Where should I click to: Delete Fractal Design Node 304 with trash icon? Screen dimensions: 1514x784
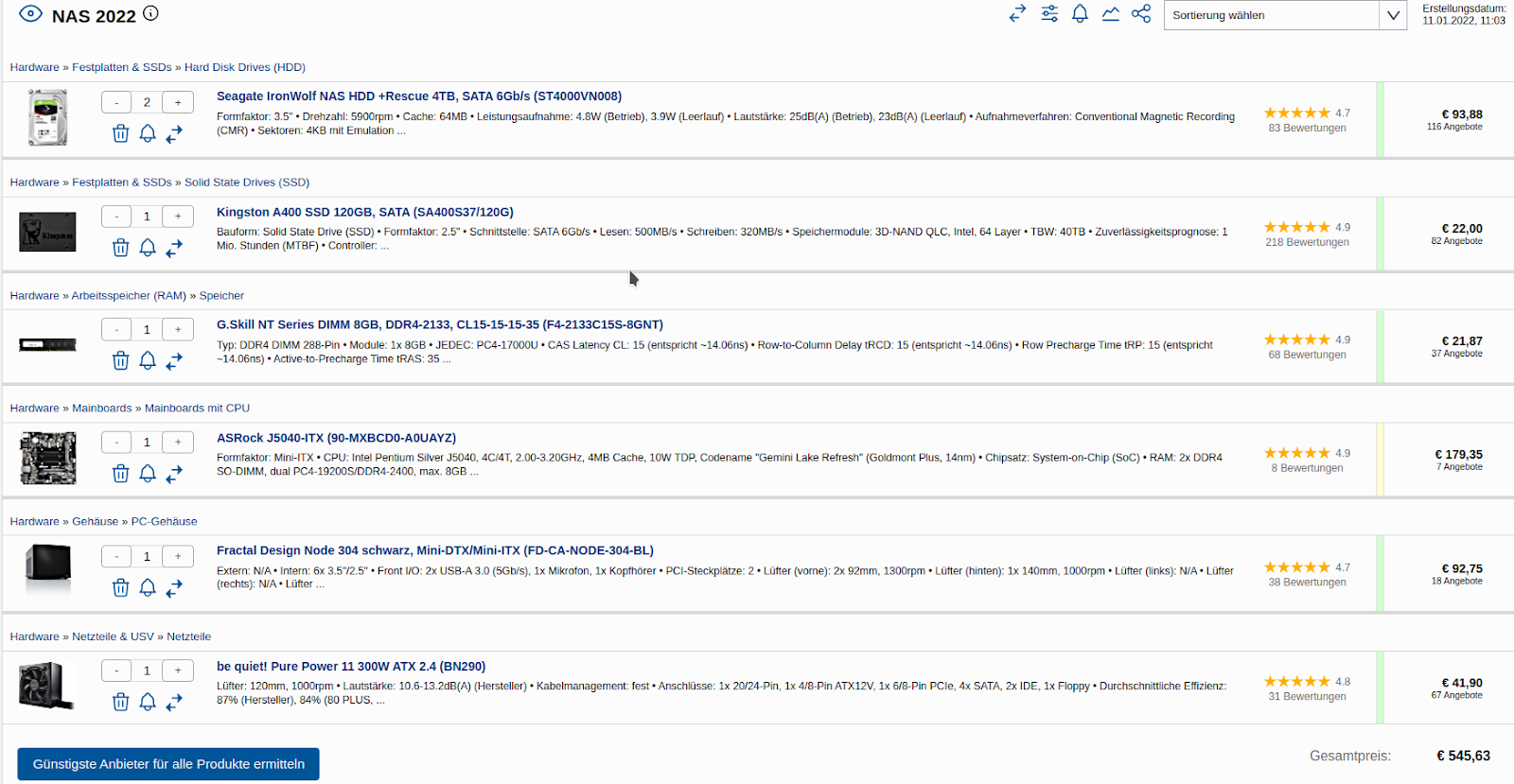(x=120, y=587)
